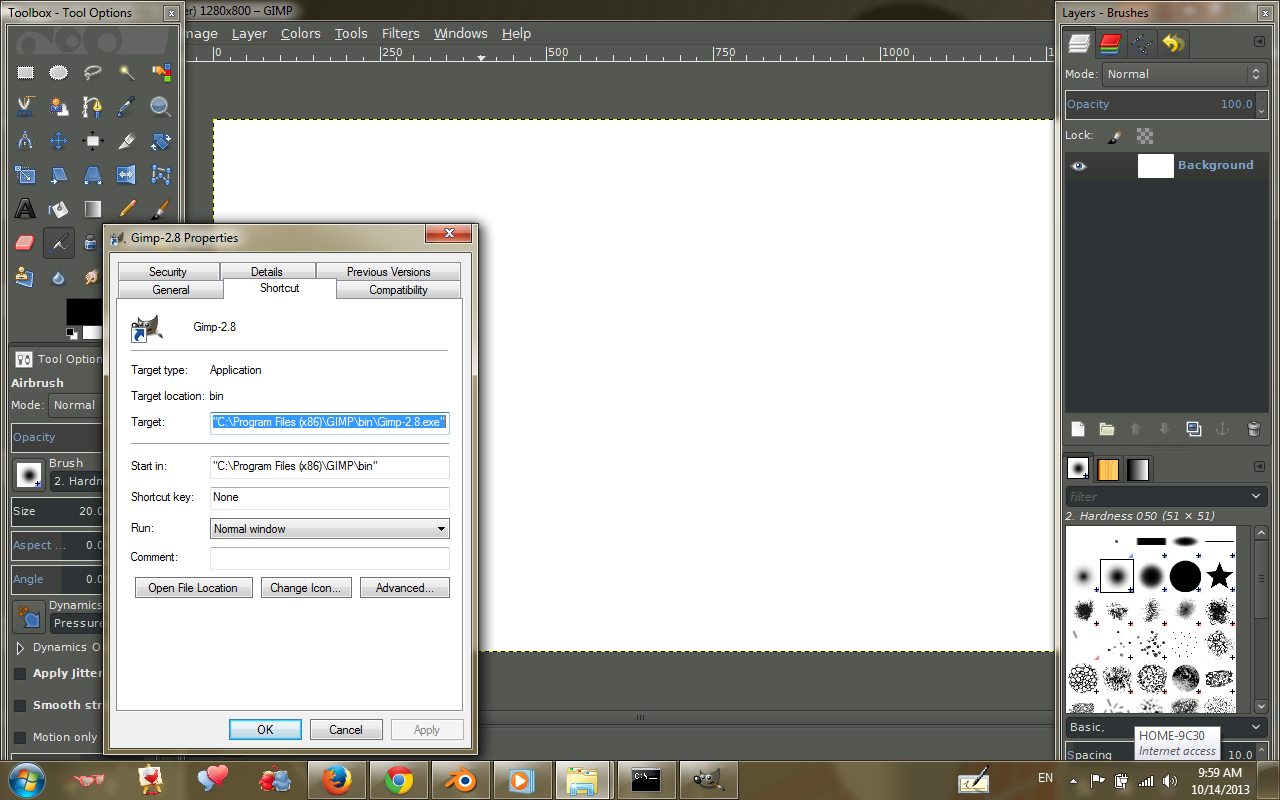Select the Flip tool
This screenshot has width=1280, height=800.
pyautogui.click(x=127, y=175)
